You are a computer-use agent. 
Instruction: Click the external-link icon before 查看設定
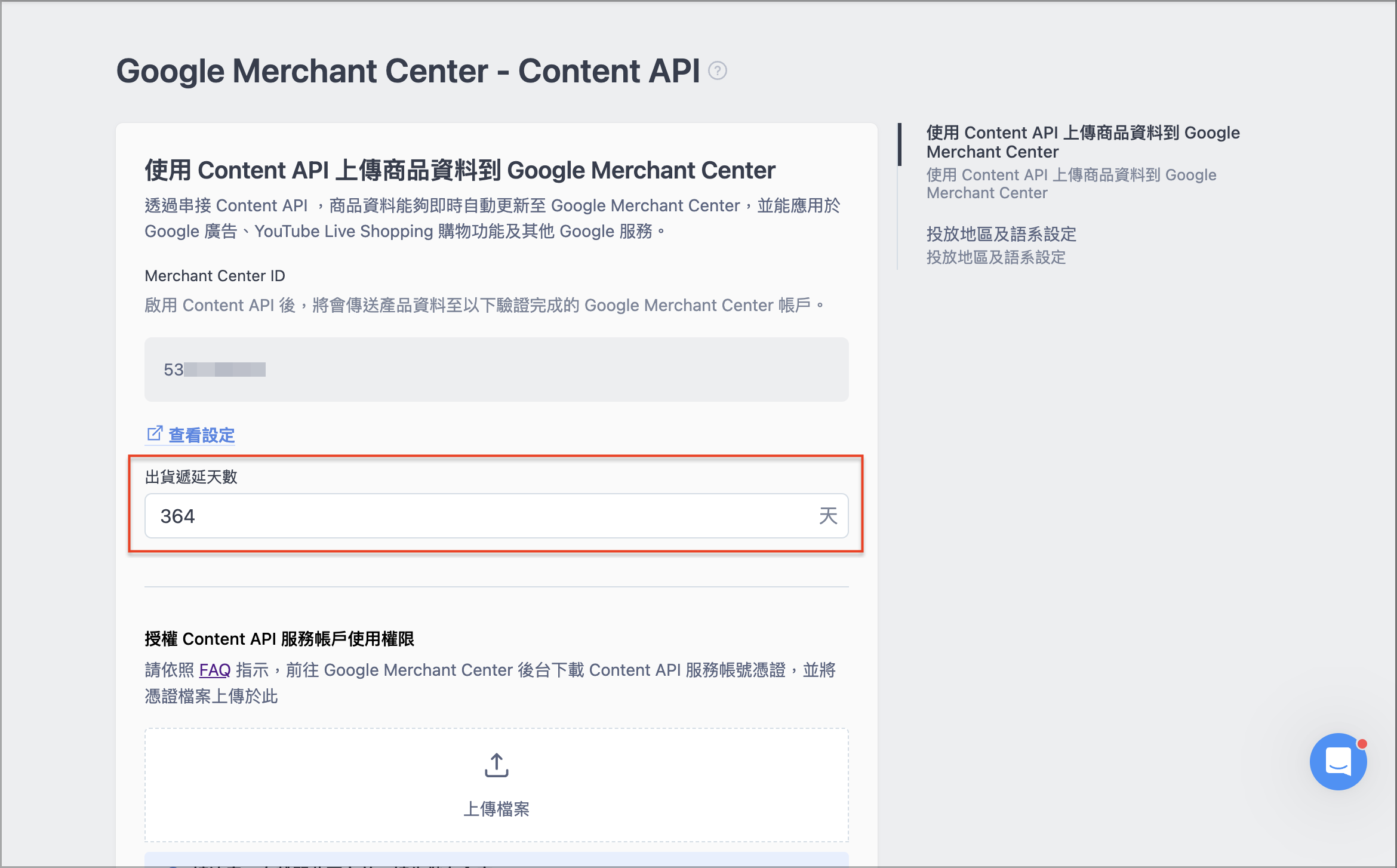(x=155, y=433)
